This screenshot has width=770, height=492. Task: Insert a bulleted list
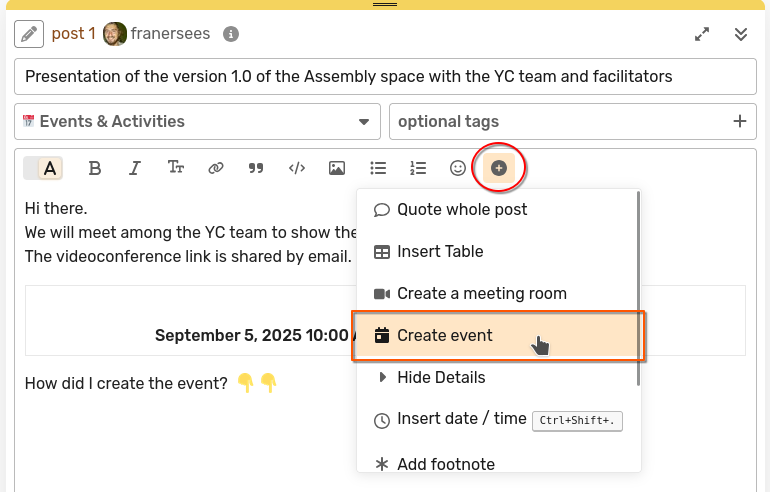378,168
